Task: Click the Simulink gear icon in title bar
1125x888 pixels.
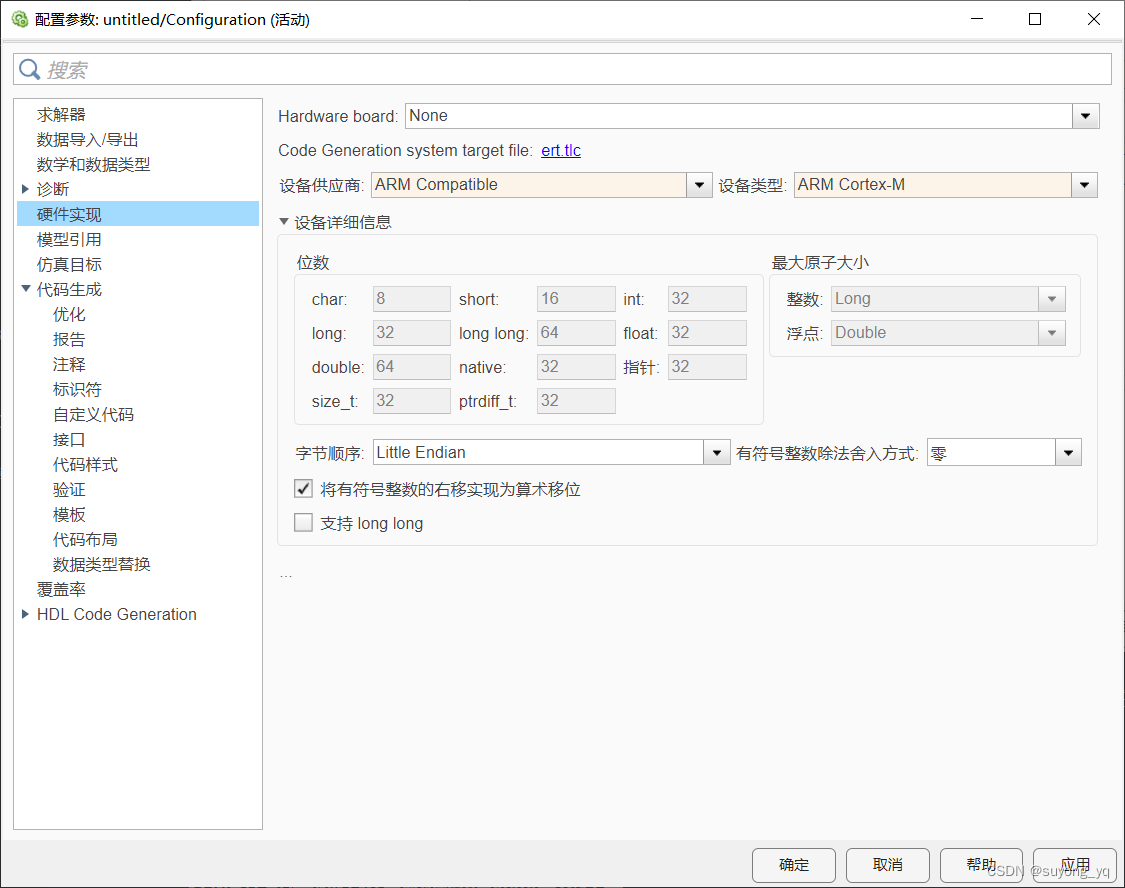Action: [x=19, y=19]
